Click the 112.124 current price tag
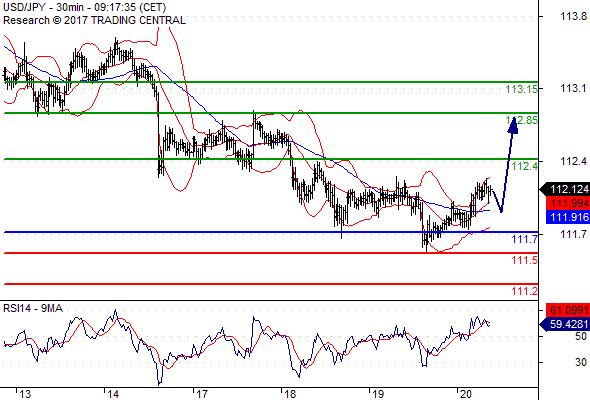590x400 pixels. coord(565,189)
